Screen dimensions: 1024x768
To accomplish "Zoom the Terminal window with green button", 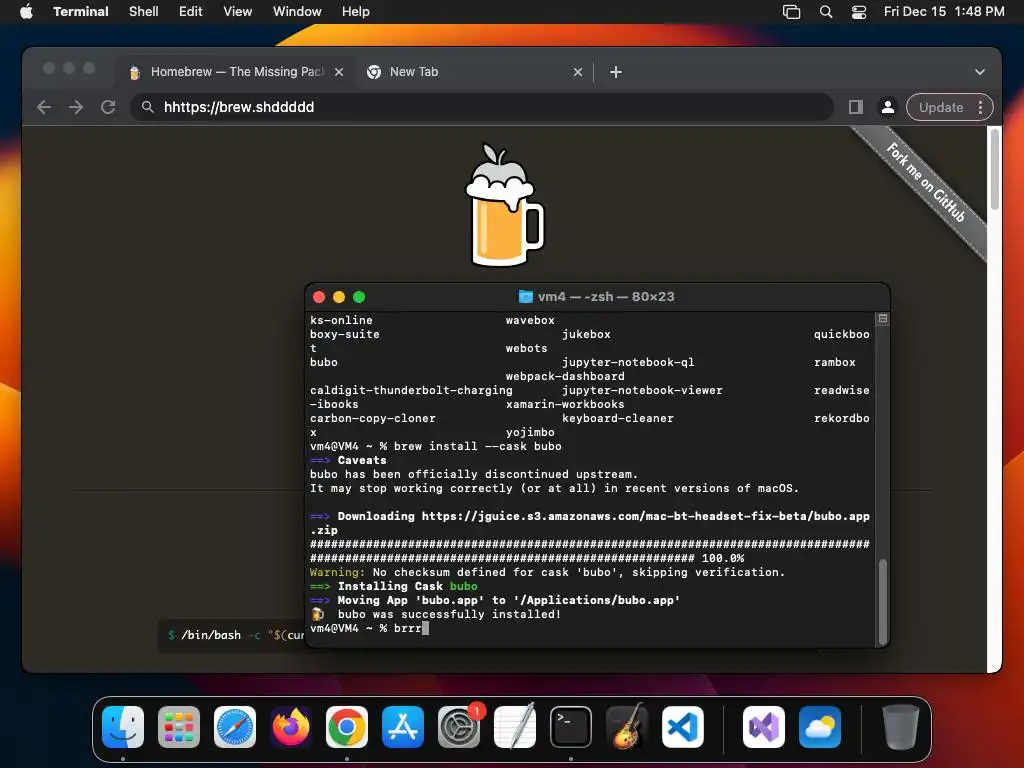I will [359, 297].
